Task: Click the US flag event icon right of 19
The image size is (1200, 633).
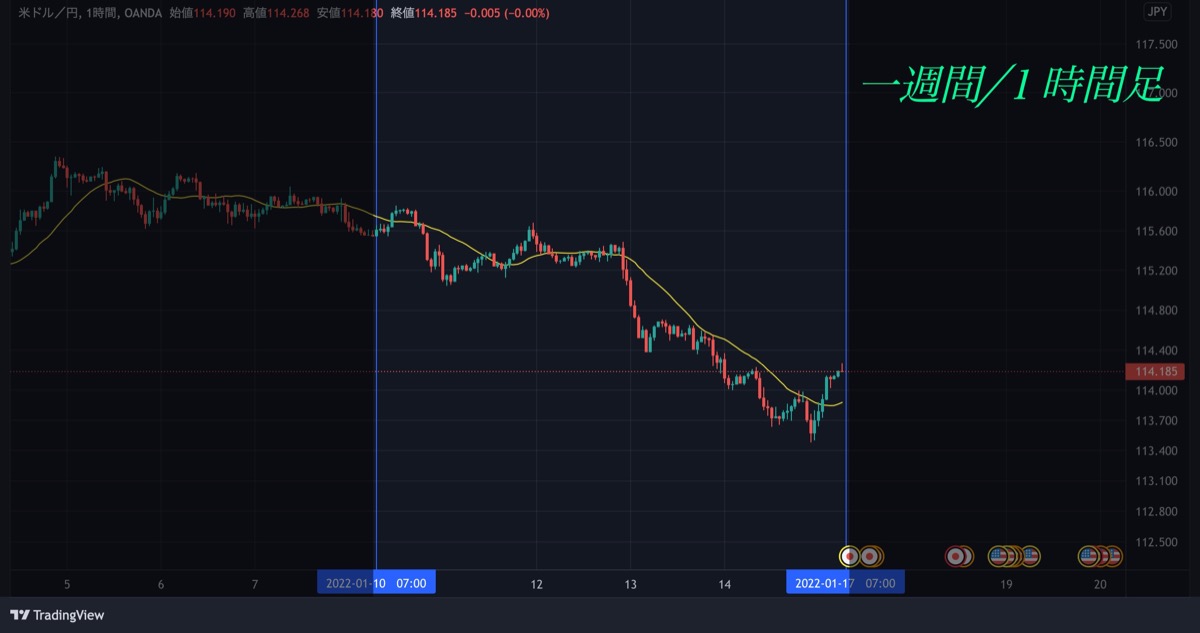Action: coord(1030,555)
